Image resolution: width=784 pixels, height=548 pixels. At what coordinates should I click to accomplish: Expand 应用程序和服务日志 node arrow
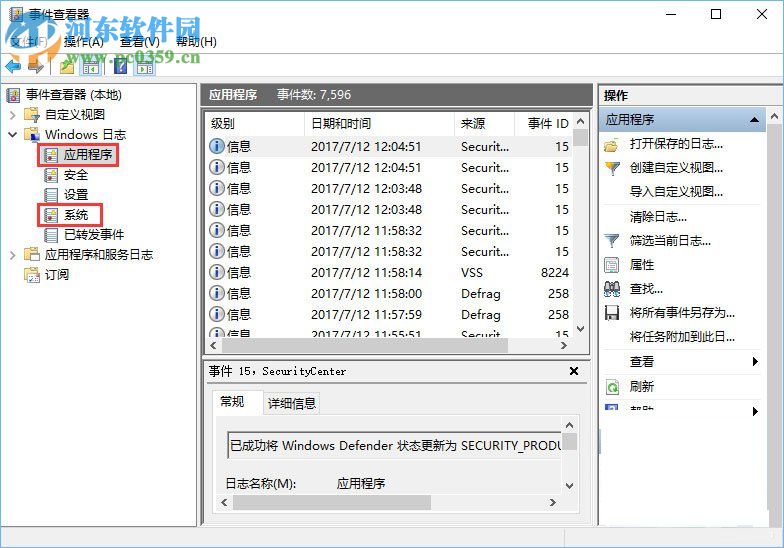[x=13, y=255]
